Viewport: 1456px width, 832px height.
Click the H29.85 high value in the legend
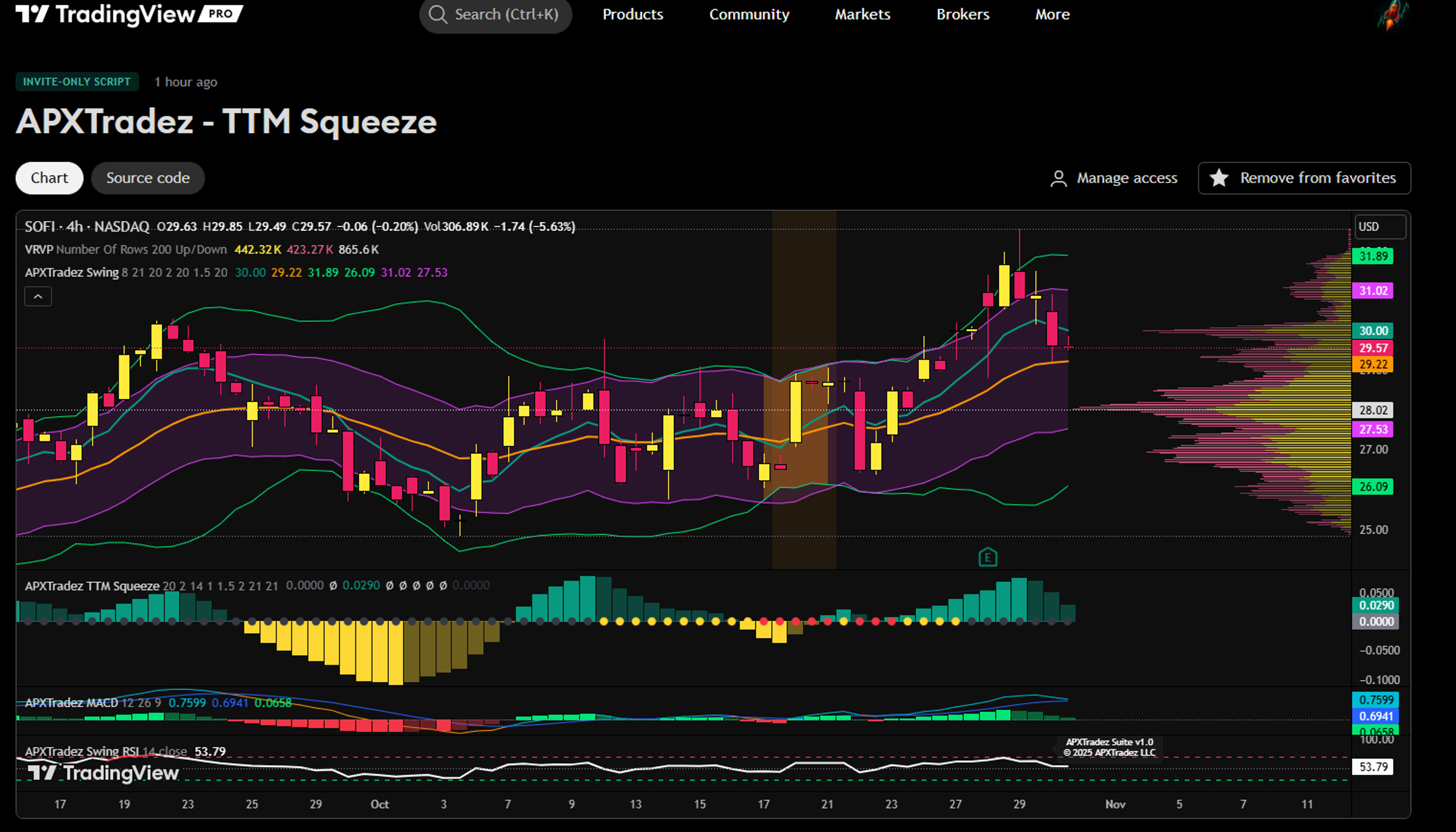pyautogui.click(x=223, y=226)
